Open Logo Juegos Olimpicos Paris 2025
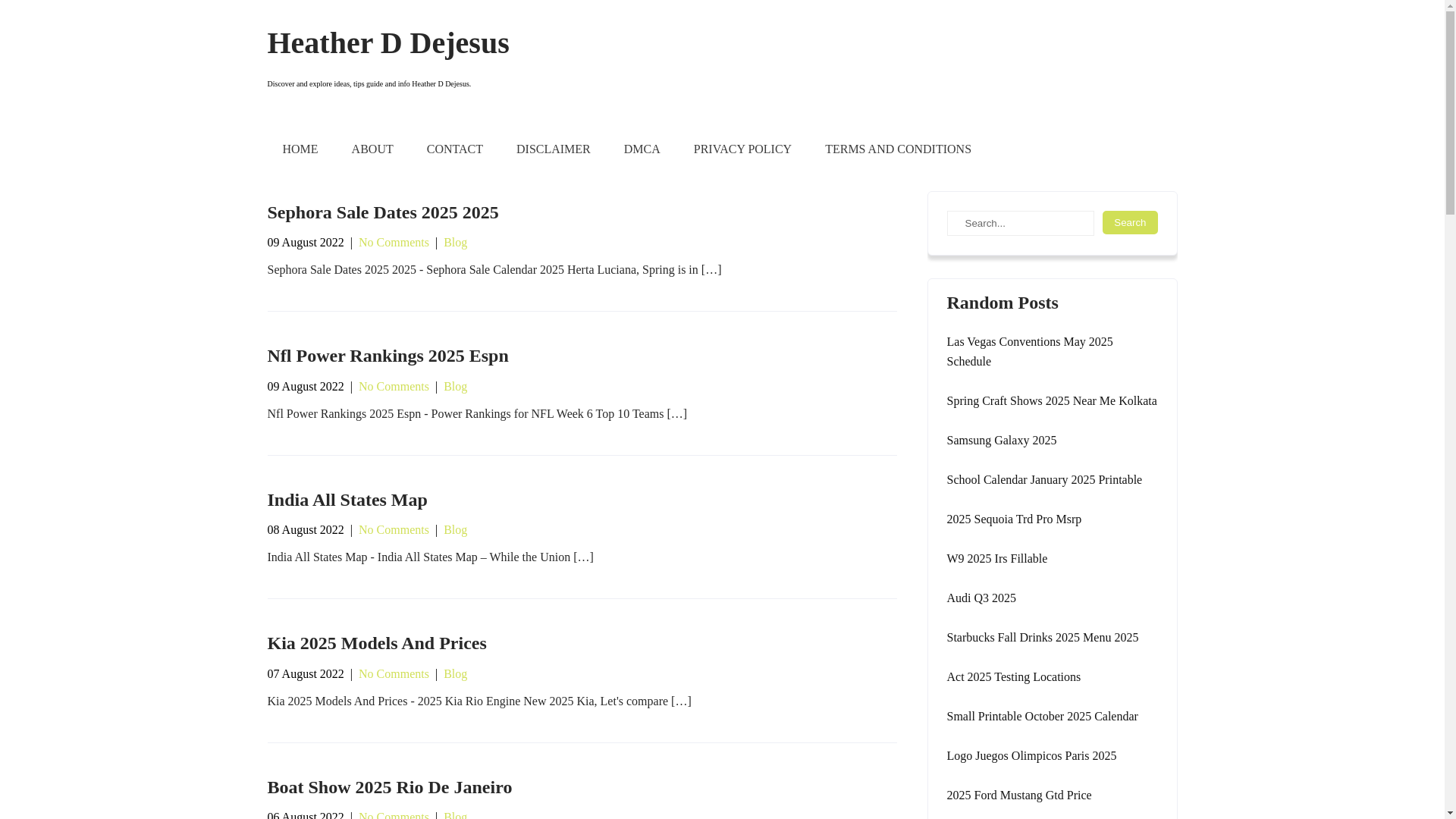The width and height of the screenshot is (1456, 819). point(1031,756)
